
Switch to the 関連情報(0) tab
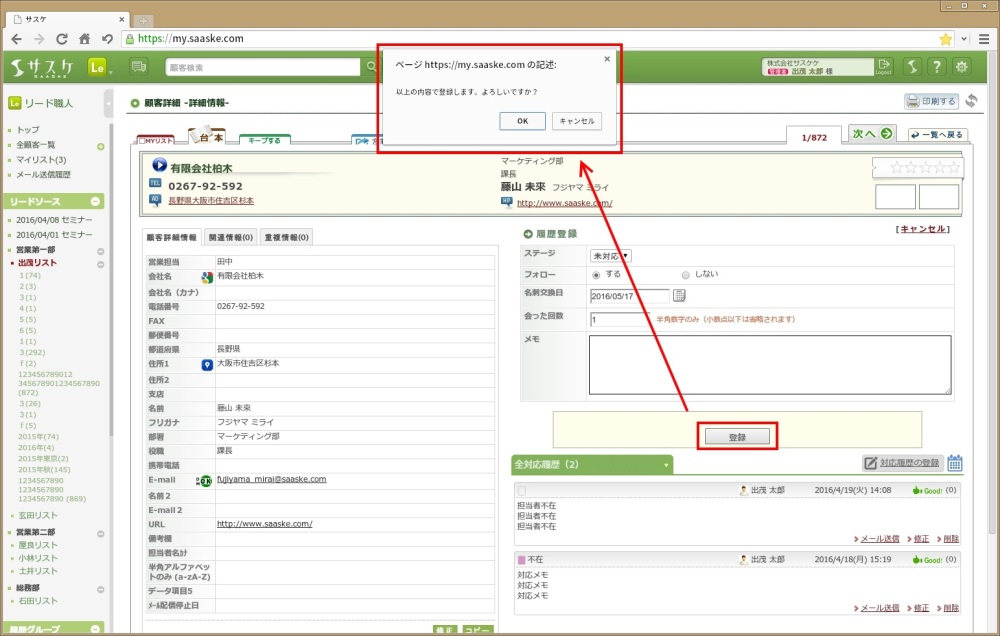pos(230,237)
